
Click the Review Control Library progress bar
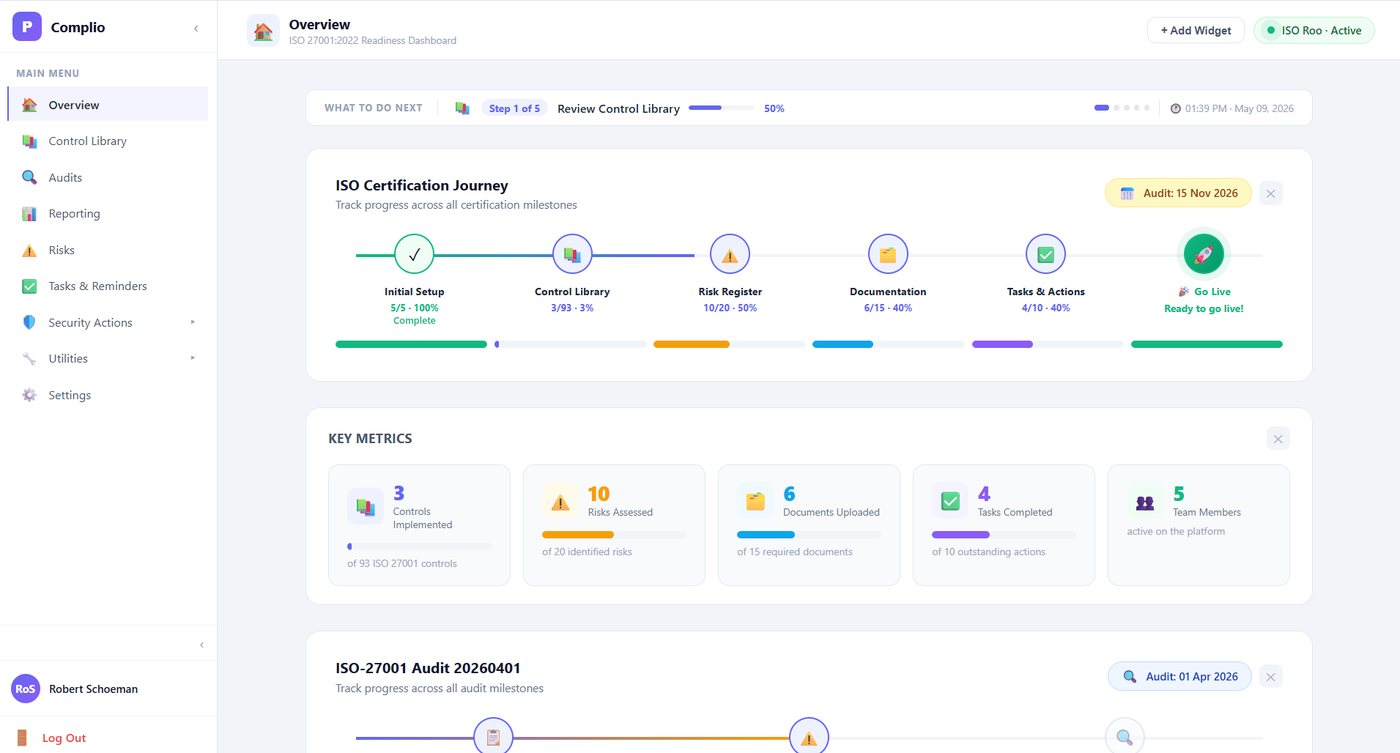(x=721, y=108)
